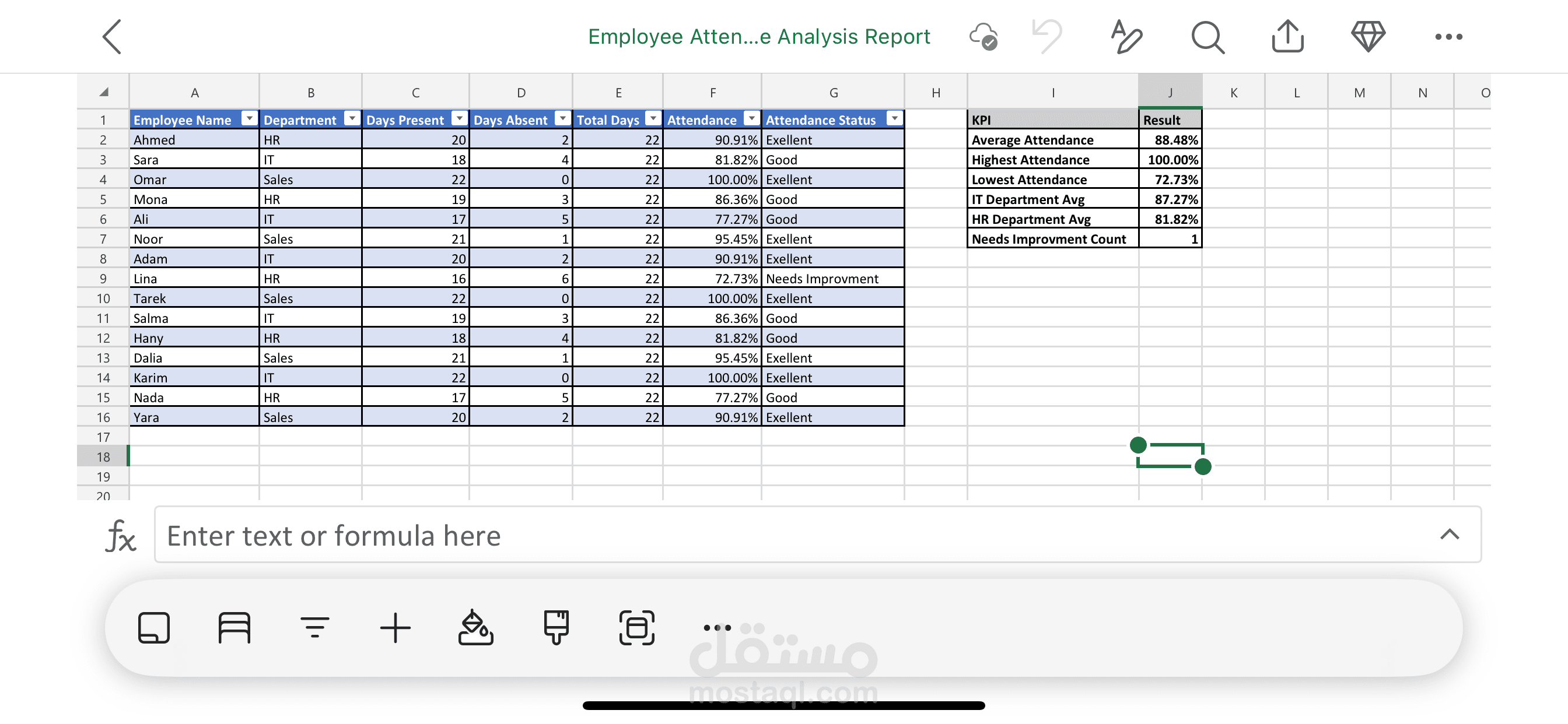Select Lina's 72.73% attendance cell

pyautogui.click(x=712, y=279)
